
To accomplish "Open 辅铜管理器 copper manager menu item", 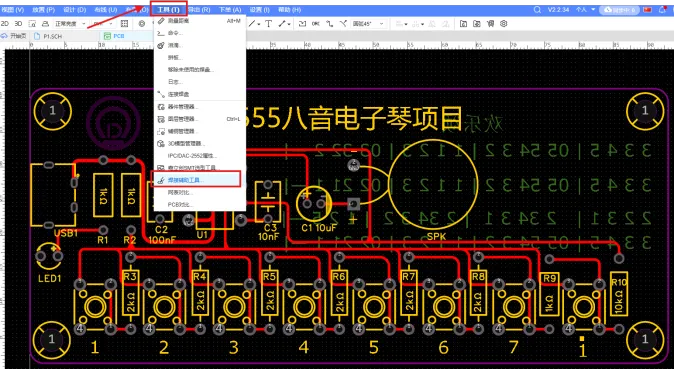I will click(199, 131).
